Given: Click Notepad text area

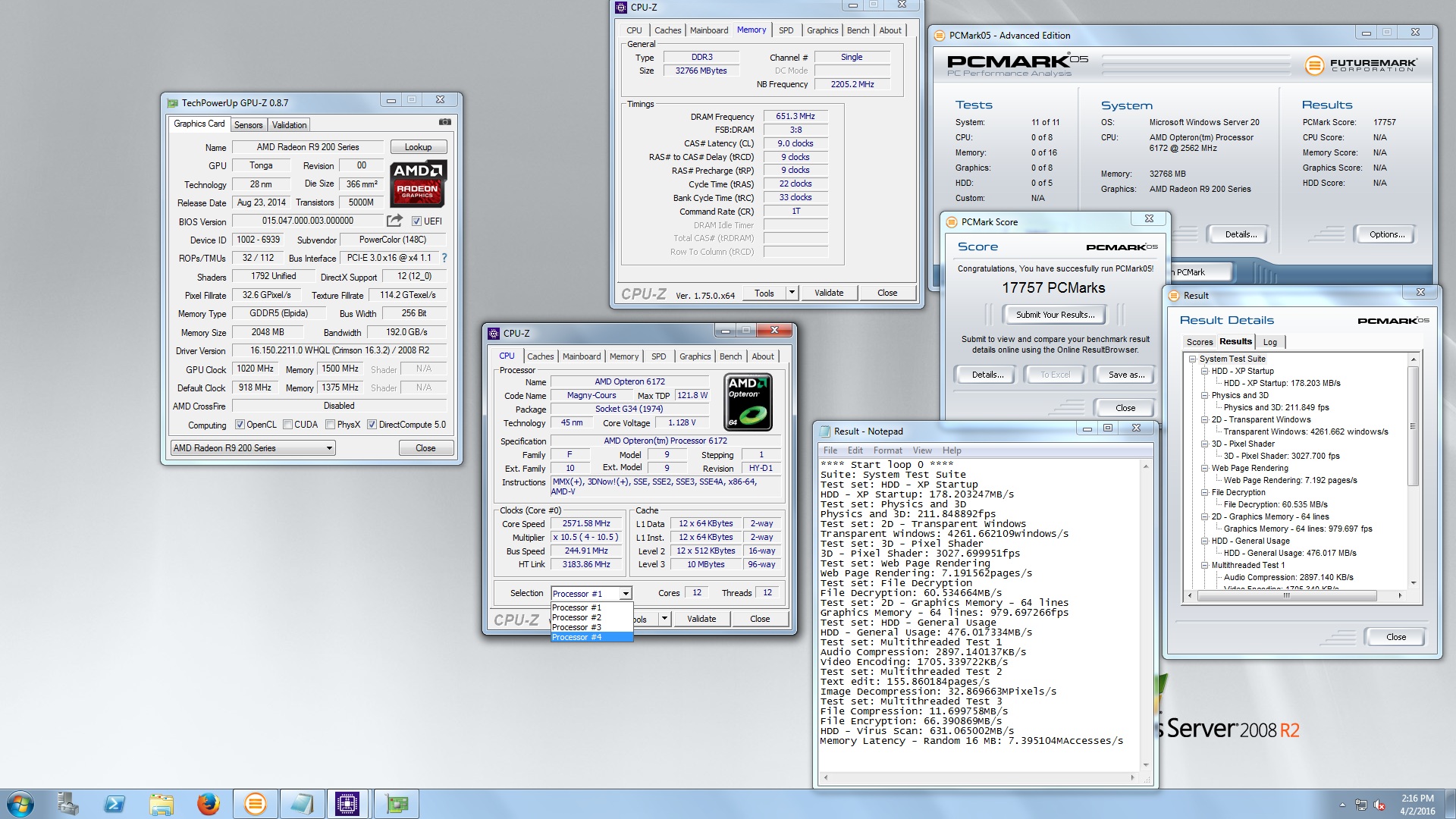Looking at the screenshot, I should [x=978, y=614].
